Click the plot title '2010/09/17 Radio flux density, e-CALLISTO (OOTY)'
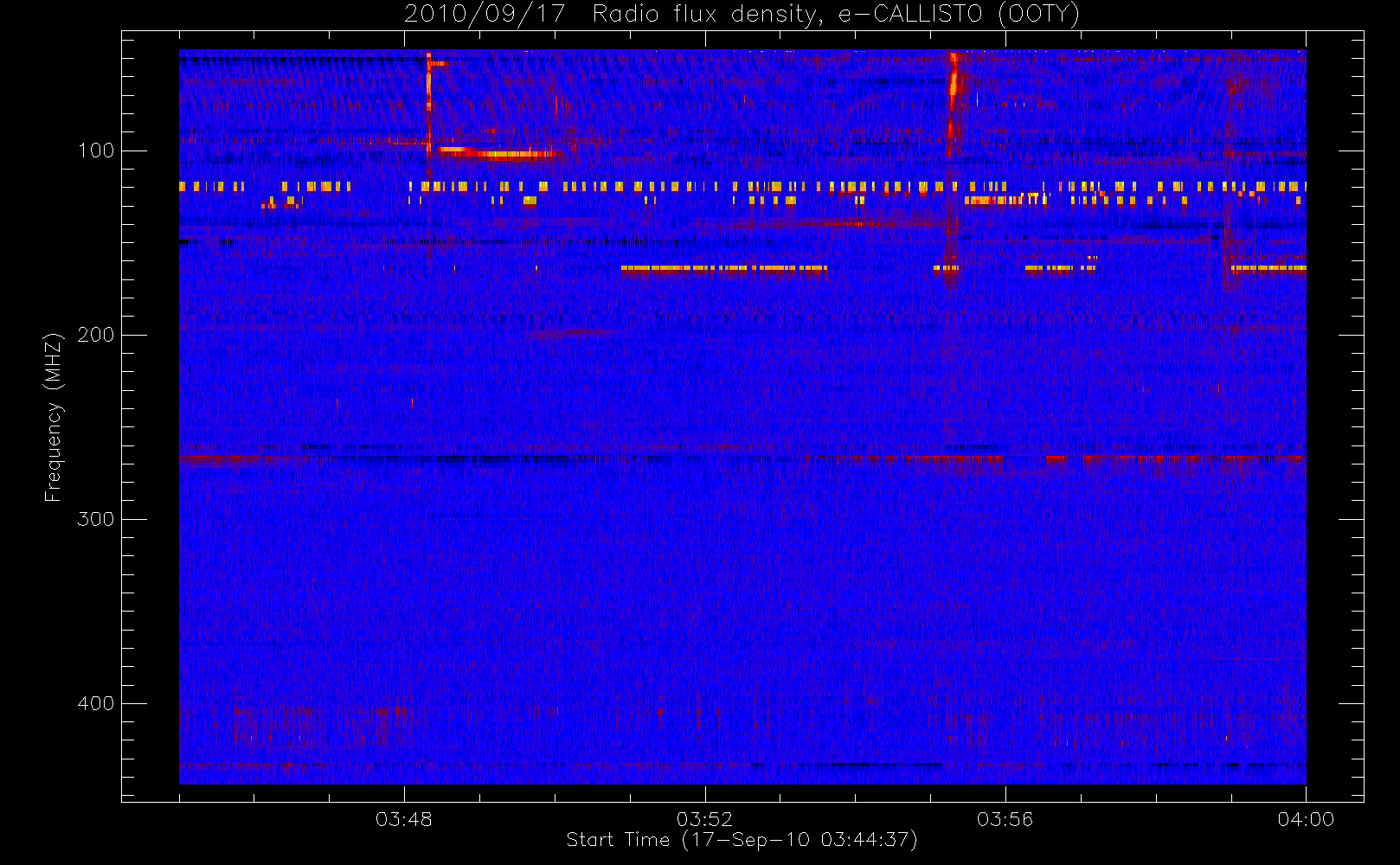This screenshot has height=865, width=1400. (742, 15)
